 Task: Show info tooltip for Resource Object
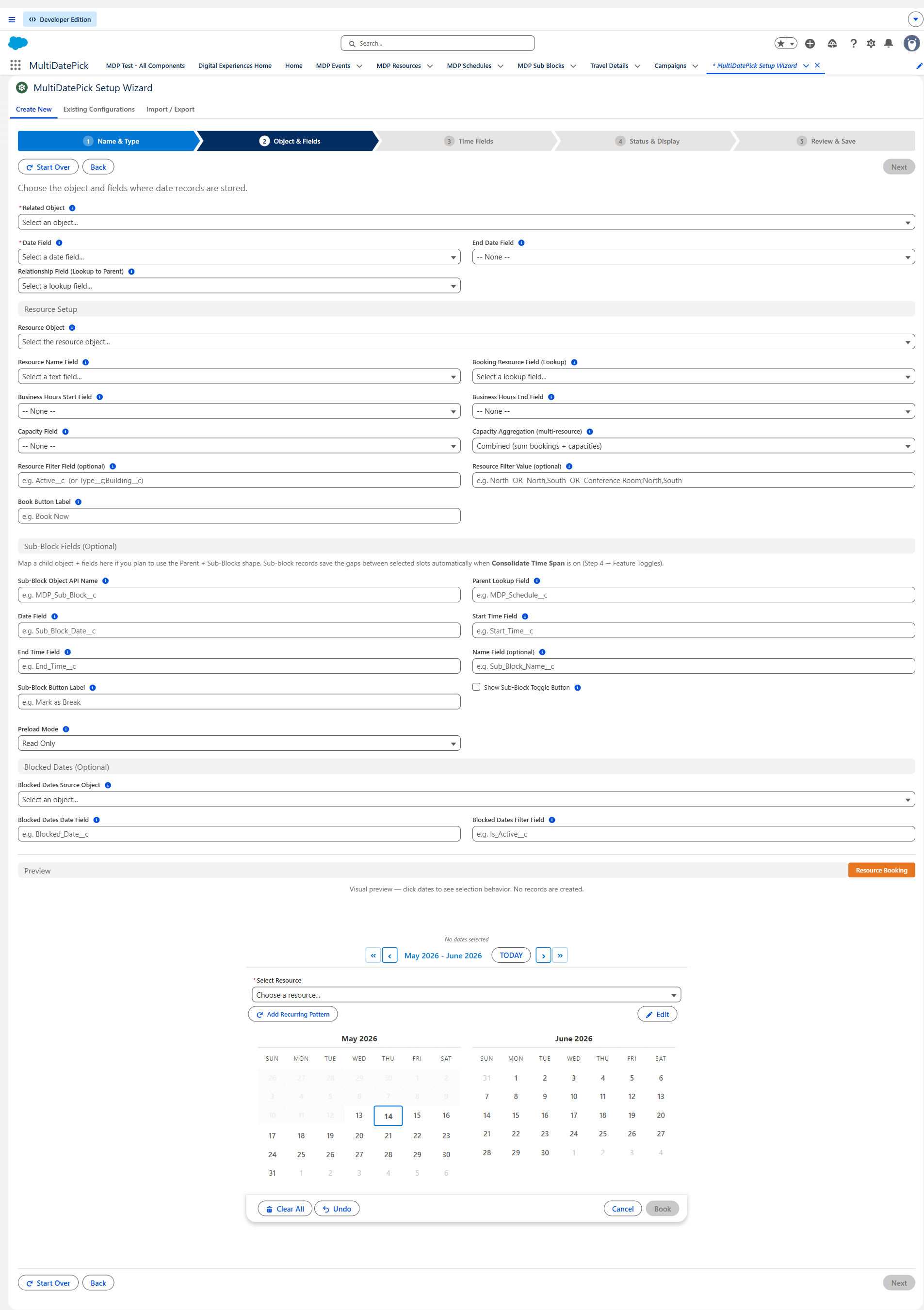point(72,328)
